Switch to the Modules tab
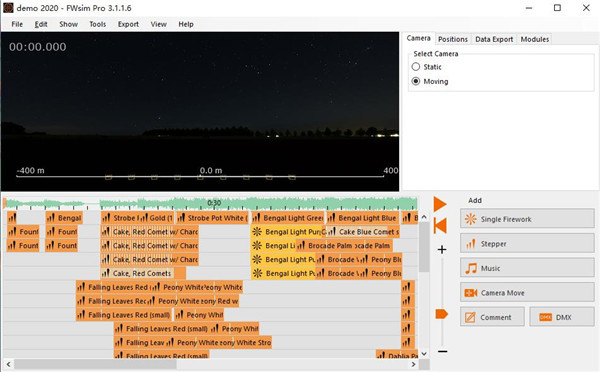 click(x=535, y=39)
